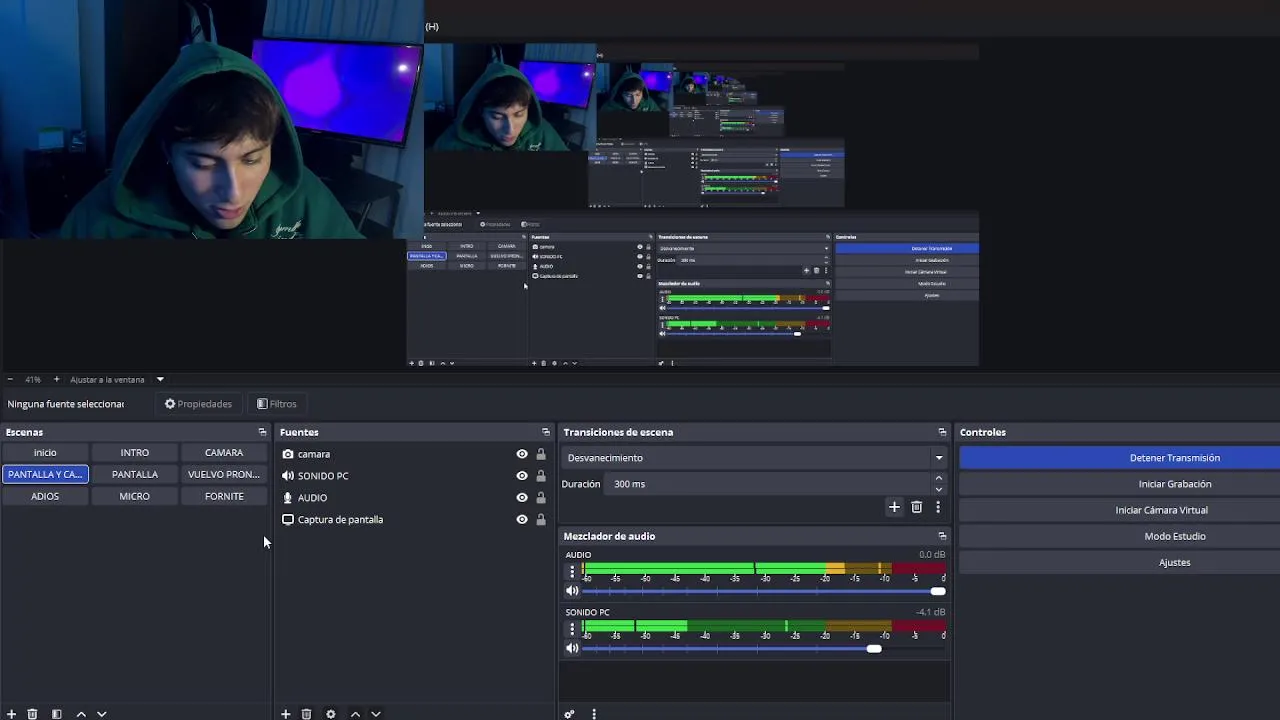The image size is (1280, 720).
Task: Open source properties gear in Fuentes toolbar
Action: coord(331,714)
